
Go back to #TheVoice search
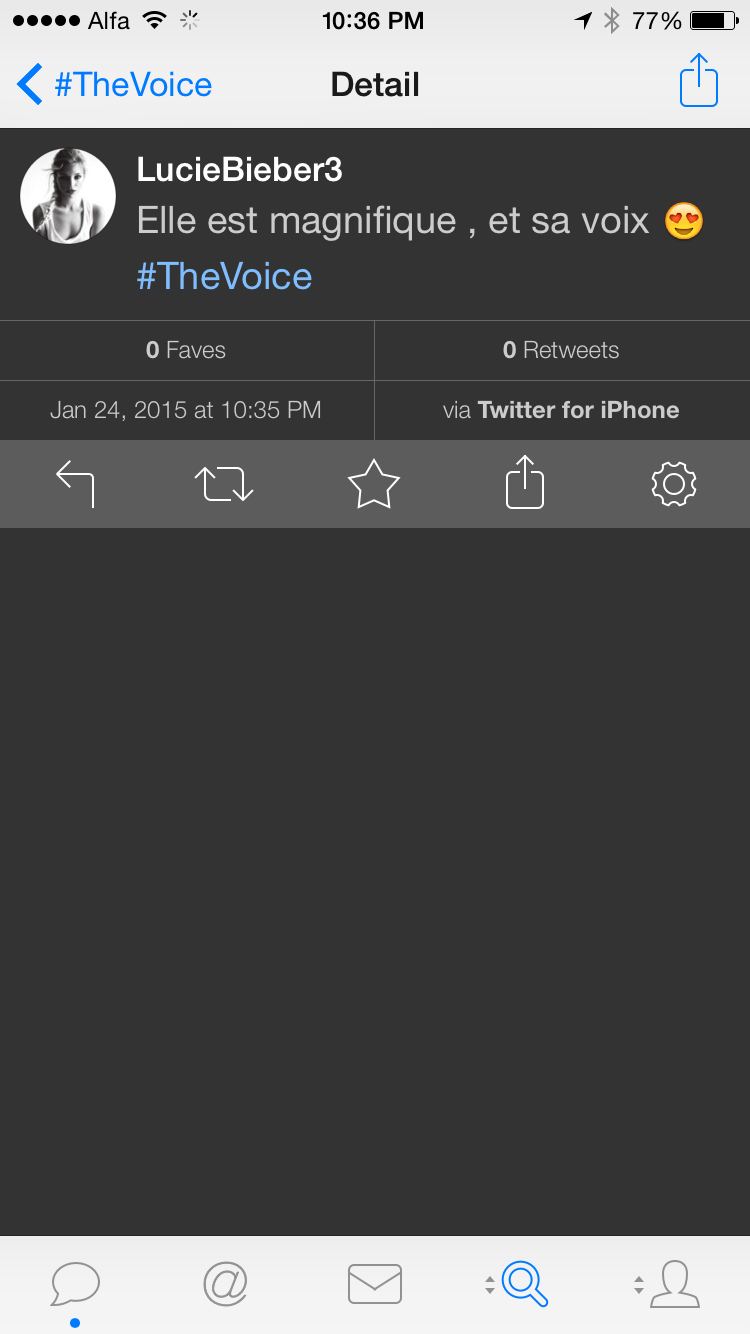point(115,84)
